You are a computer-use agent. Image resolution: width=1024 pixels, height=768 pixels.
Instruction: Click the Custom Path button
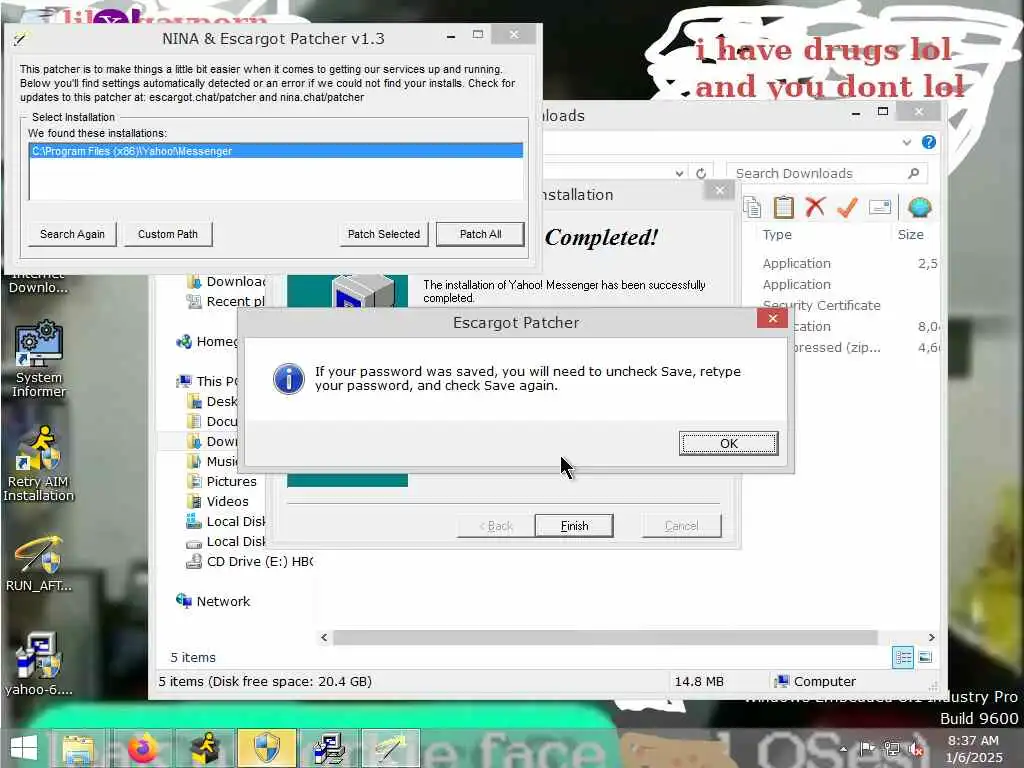coord(168,234)
